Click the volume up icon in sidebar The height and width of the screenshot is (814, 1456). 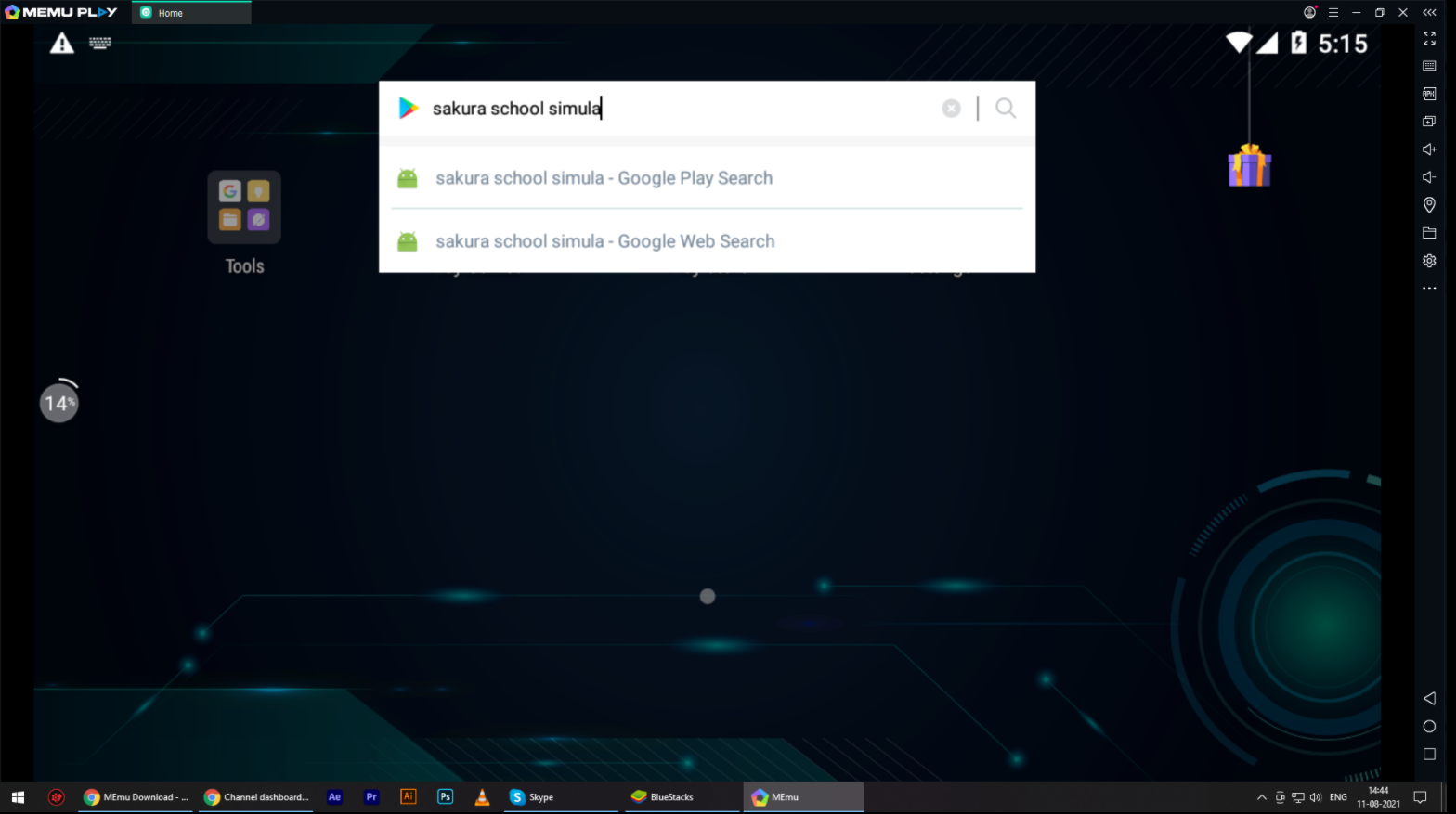(x=1429, y=149)
